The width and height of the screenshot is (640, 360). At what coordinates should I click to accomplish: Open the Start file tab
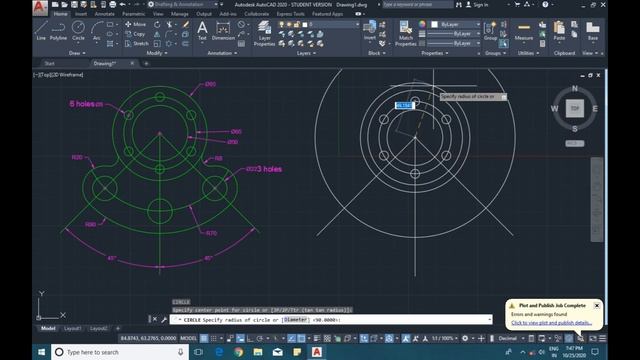click(x=49, y=63)
